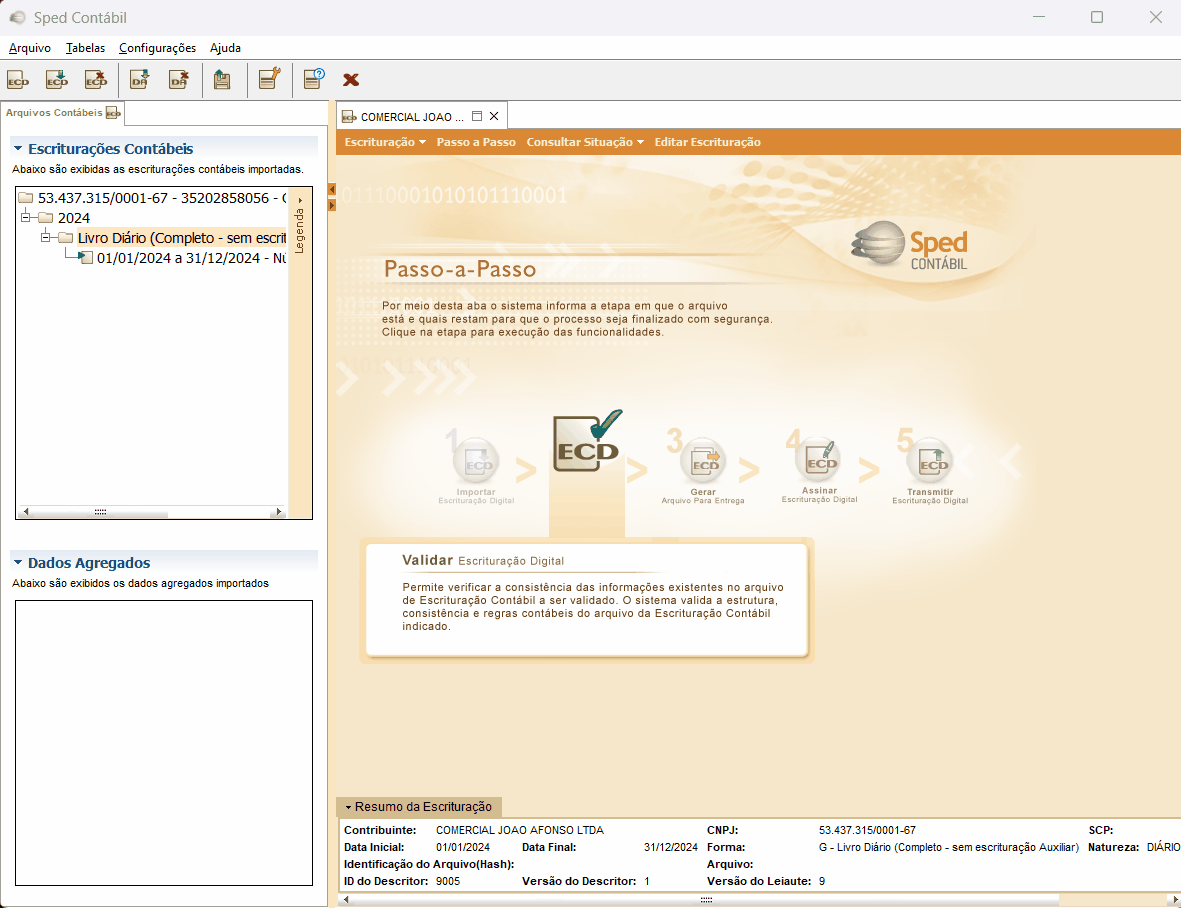Click the import ECD toolbar icon
Screen dimensions: 1181x908
coord(57,80)
